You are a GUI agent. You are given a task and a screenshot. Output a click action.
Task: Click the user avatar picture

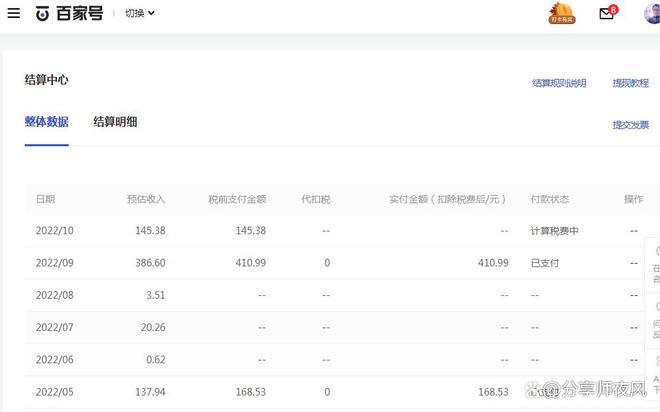(x=652, y=14)
